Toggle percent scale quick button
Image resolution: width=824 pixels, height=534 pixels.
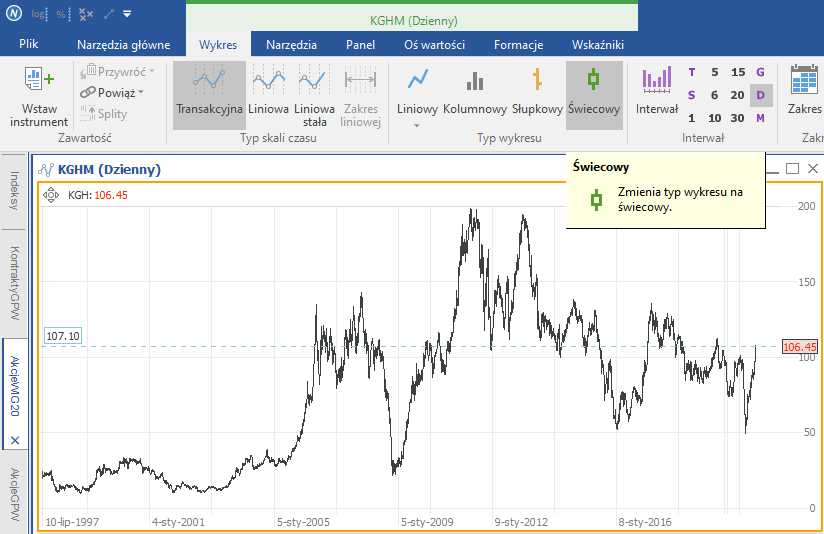point(64,14)
